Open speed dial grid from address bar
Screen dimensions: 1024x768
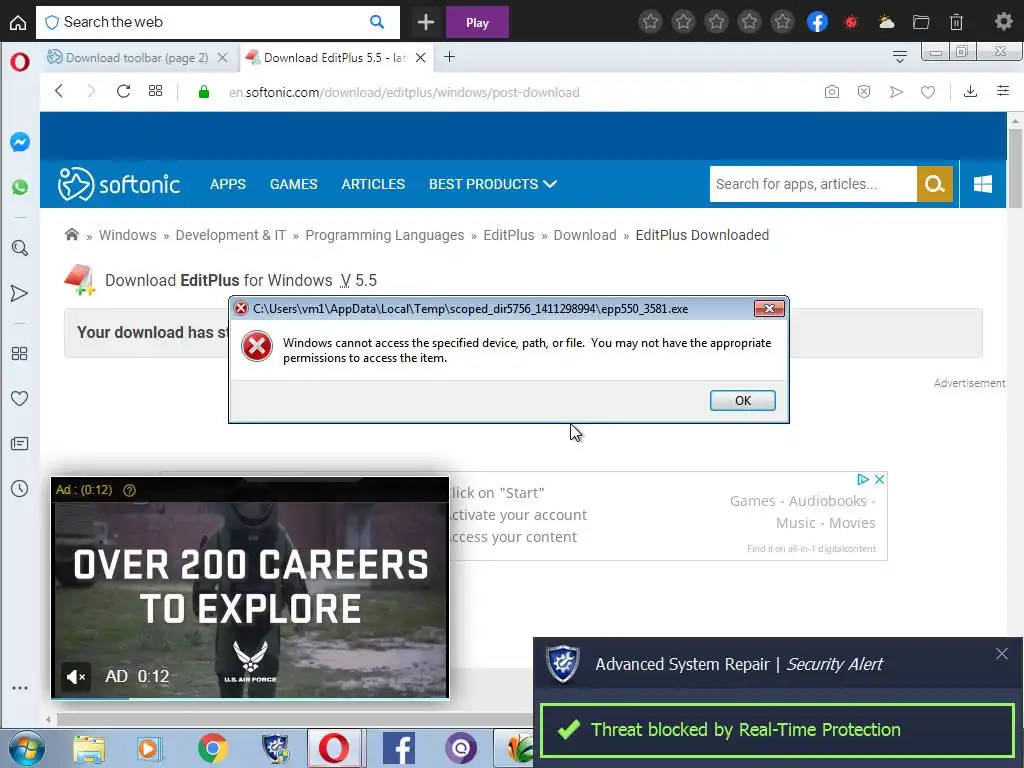click(155, 91)
